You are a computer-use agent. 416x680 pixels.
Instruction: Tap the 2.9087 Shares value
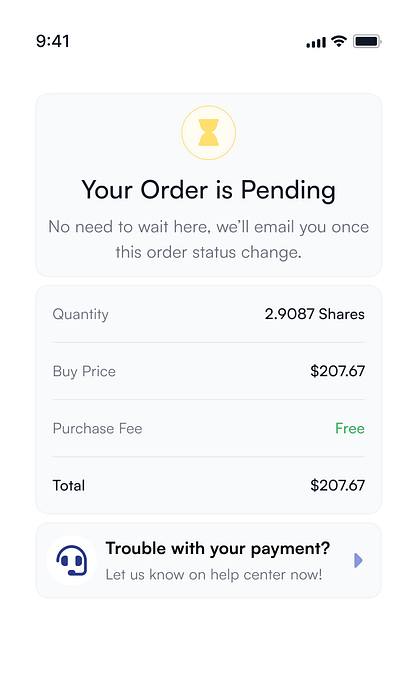pyautogui.click(x=314, y=314)
